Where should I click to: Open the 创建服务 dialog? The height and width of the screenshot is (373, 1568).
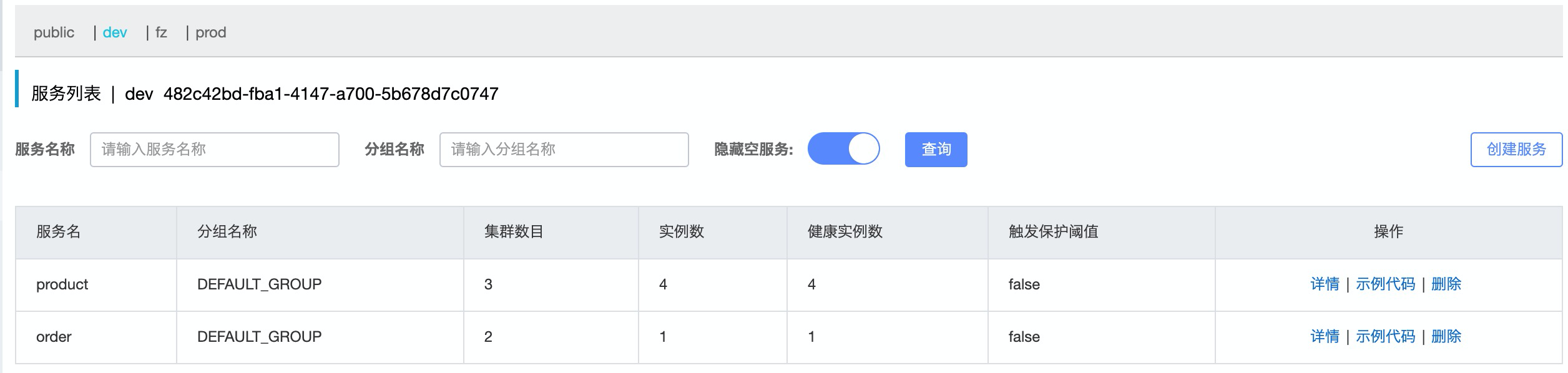1516,149
